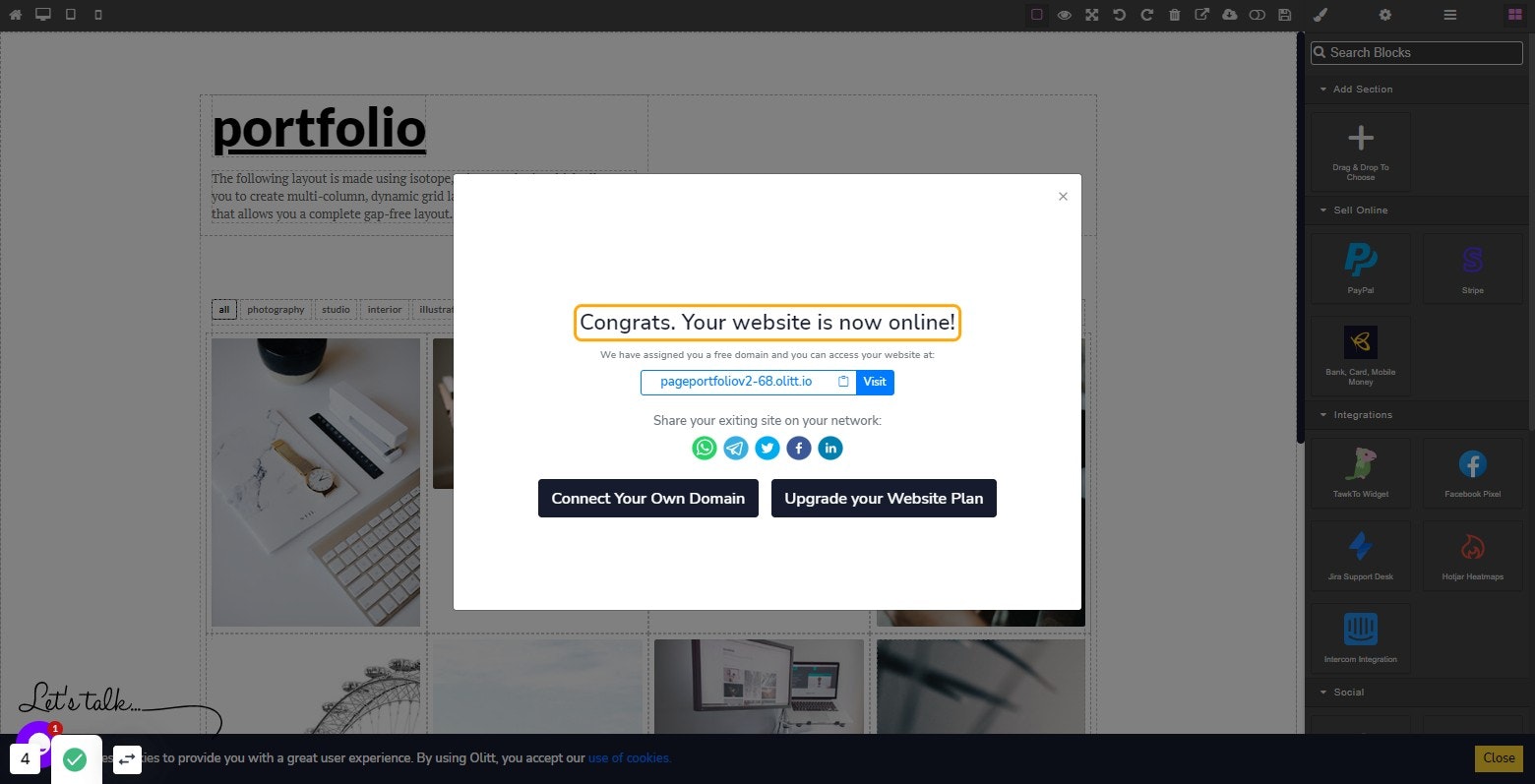Click the sidebar panel scrollbar
The width and height of the screenshot is (1535, 784).
pyautogui.click(x=1300, y=238)
